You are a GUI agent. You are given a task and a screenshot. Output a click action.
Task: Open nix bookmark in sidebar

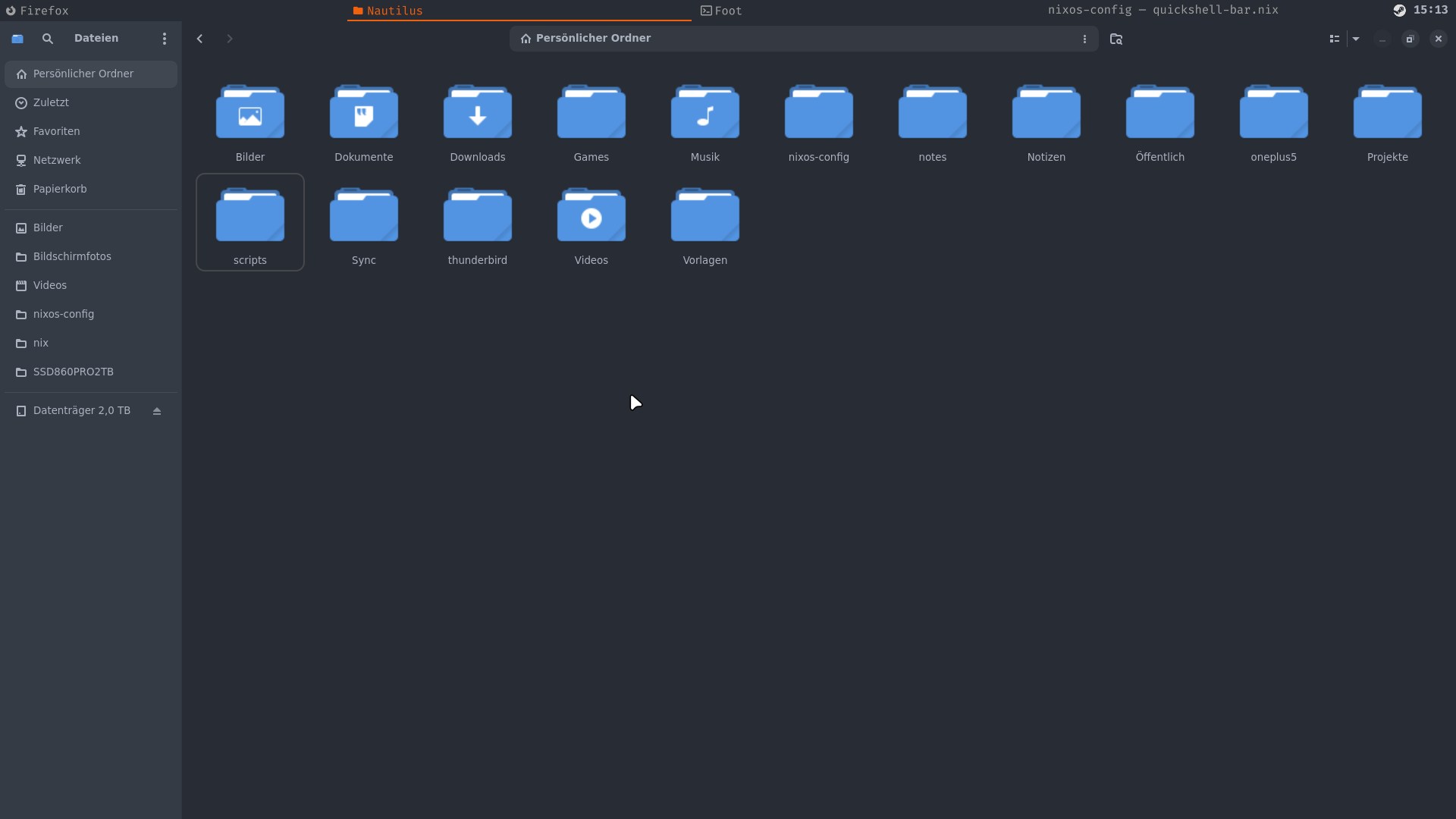coord(91,344)
